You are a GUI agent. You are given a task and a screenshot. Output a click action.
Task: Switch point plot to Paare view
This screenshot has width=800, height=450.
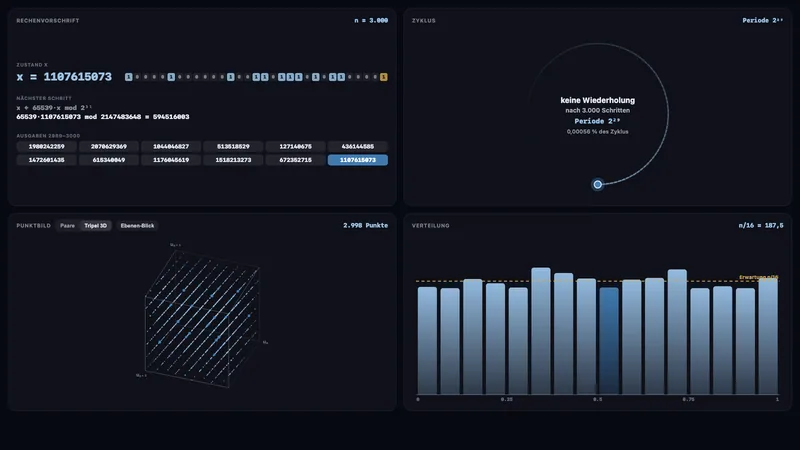pos(67,226)
